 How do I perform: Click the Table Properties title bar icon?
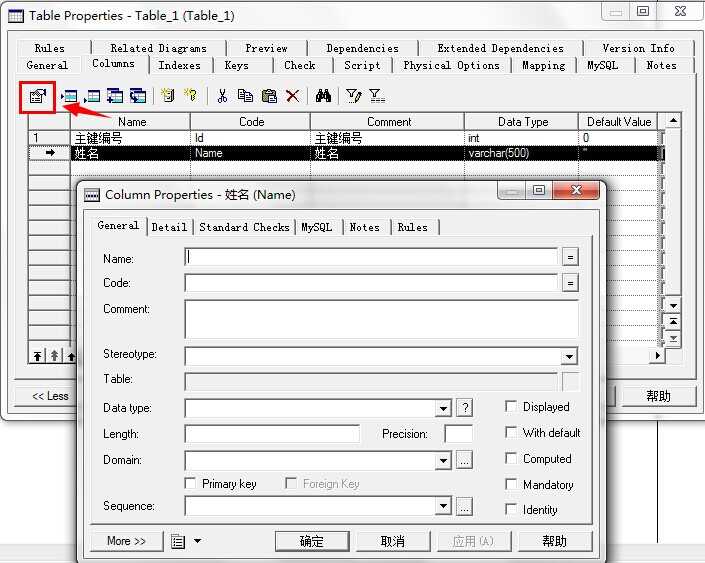coord(16,16)
